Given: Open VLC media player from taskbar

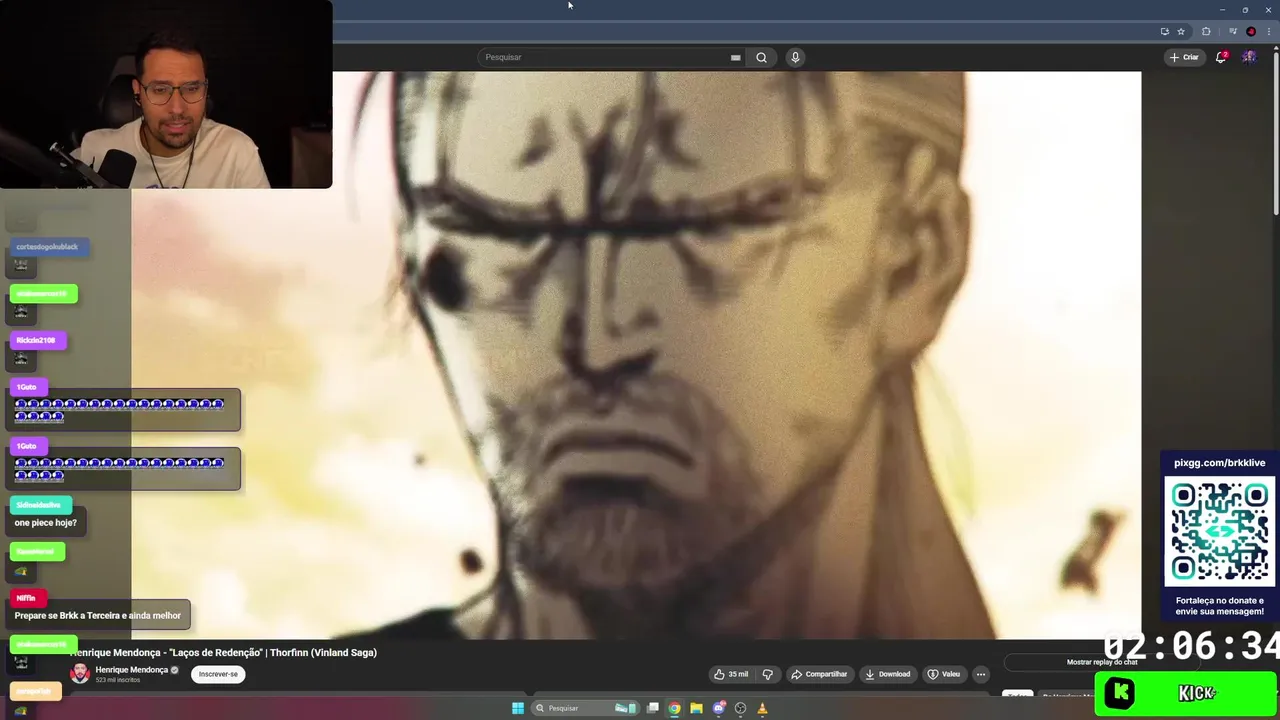Looking at the screenshot, I should (762, 708).
